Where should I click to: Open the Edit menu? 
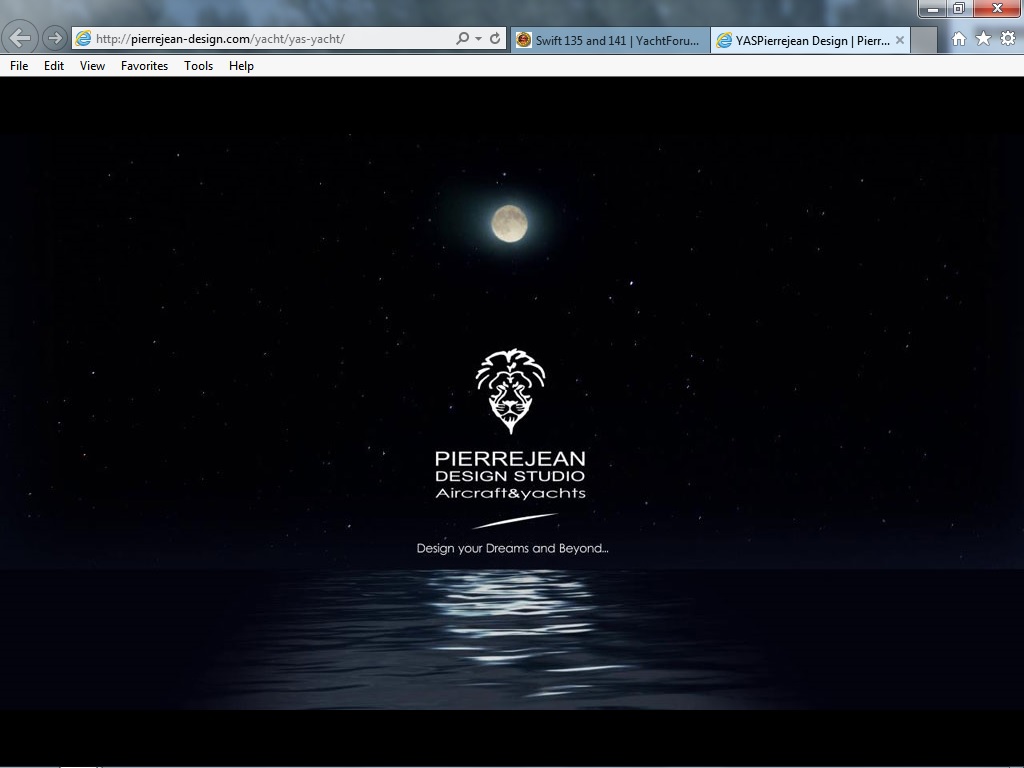pyautogui.click(x=54, y=66)
